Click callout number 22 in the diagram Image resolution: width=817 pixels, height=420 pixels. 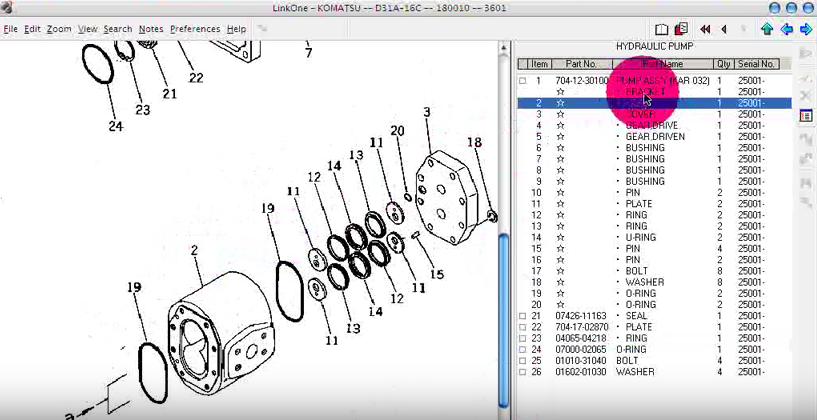(x=196, y=78)
